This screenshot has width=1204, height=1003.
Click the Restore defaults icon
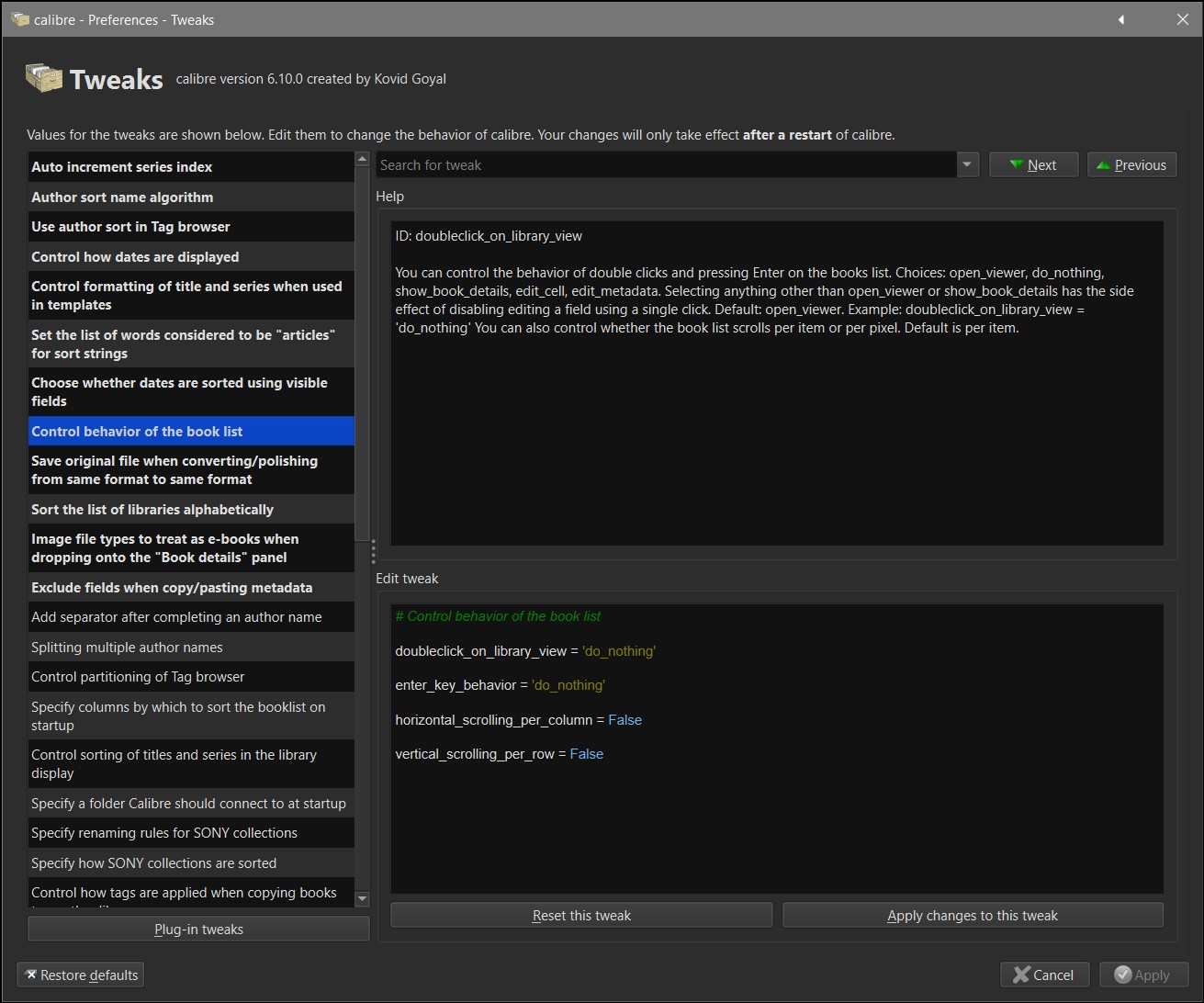click(x=30, y=975)
